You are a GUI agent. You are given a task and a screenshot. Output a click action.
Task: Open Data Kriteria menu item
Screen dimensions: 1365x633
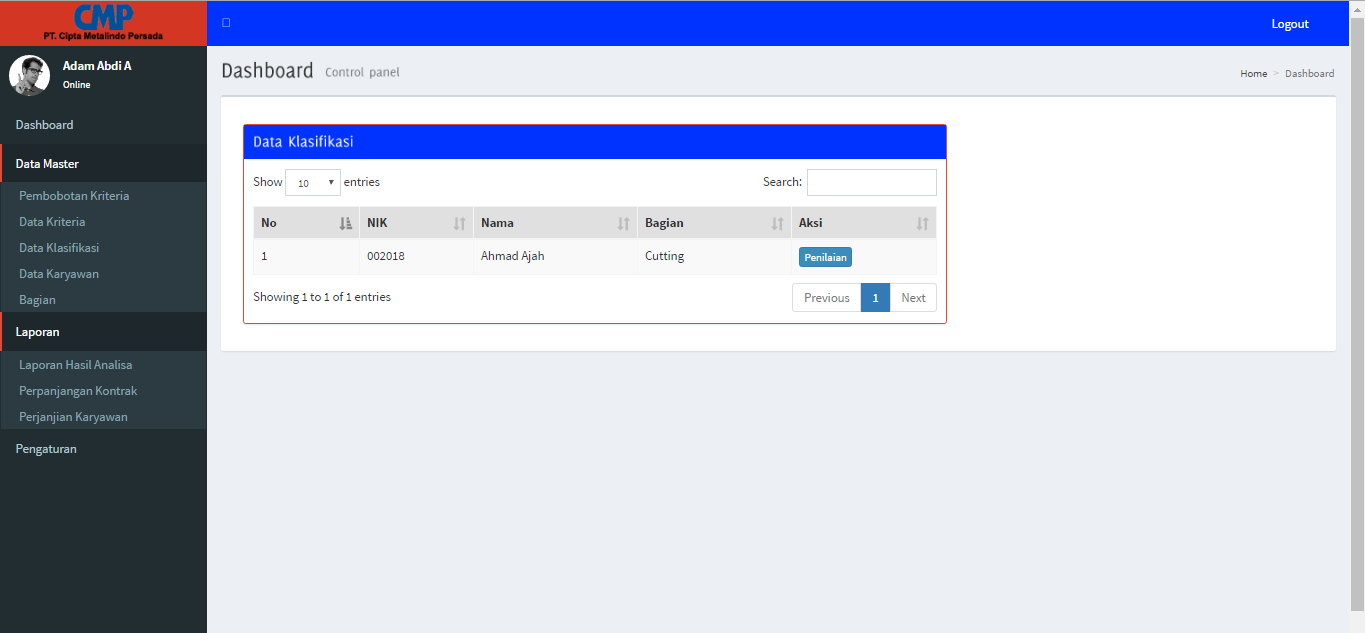tap(52, 222)
